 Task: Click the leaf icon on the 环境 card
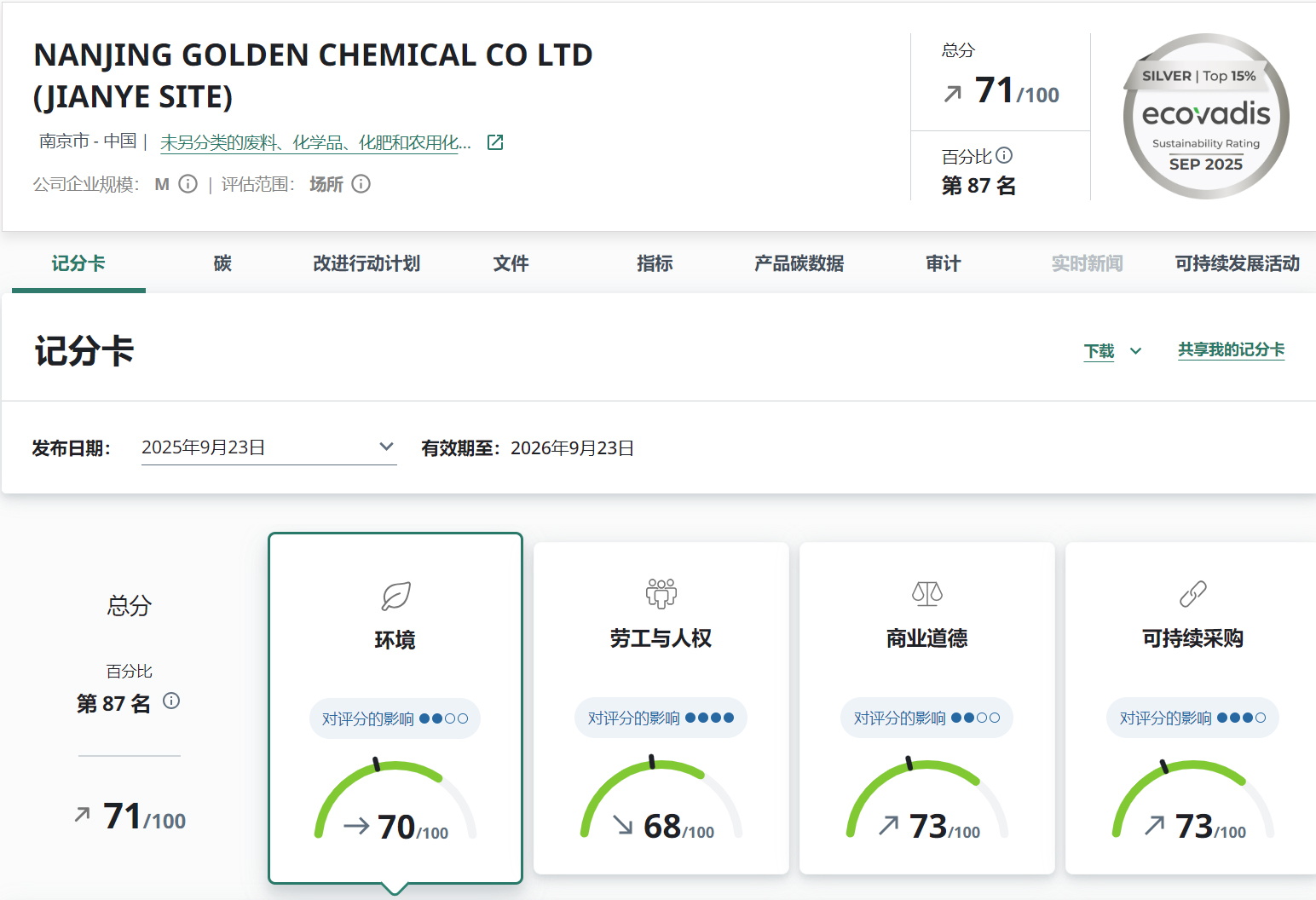pyautogui.click(x=395, y=596)
